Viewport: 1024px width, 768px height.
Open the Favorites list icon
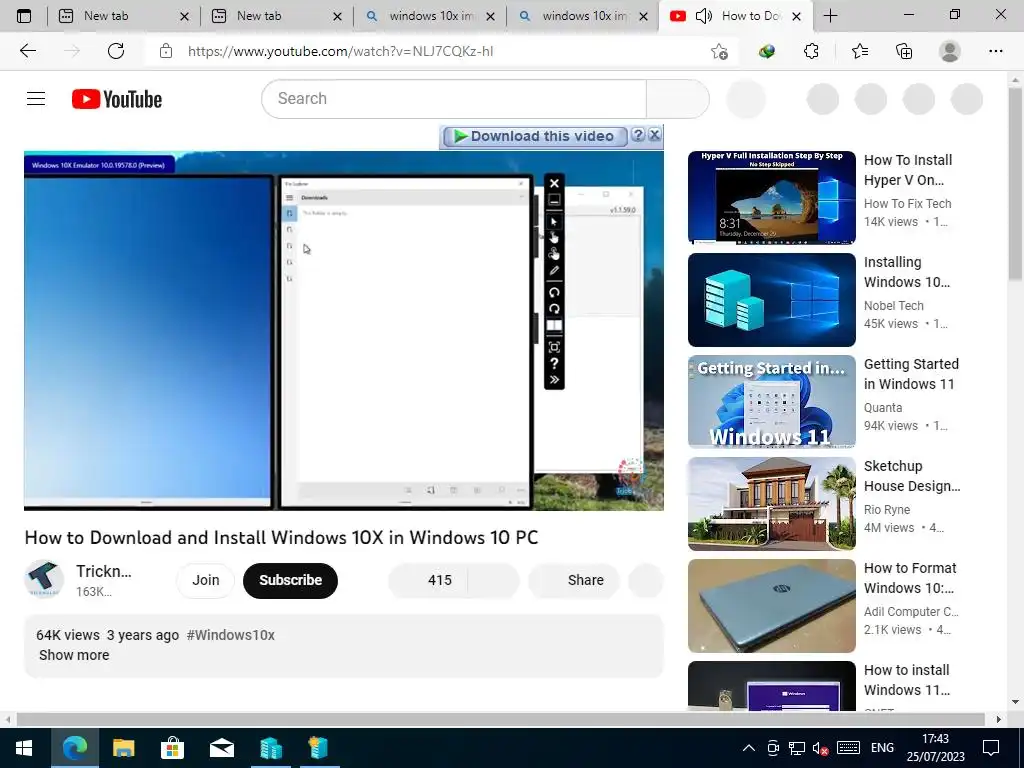859,51
